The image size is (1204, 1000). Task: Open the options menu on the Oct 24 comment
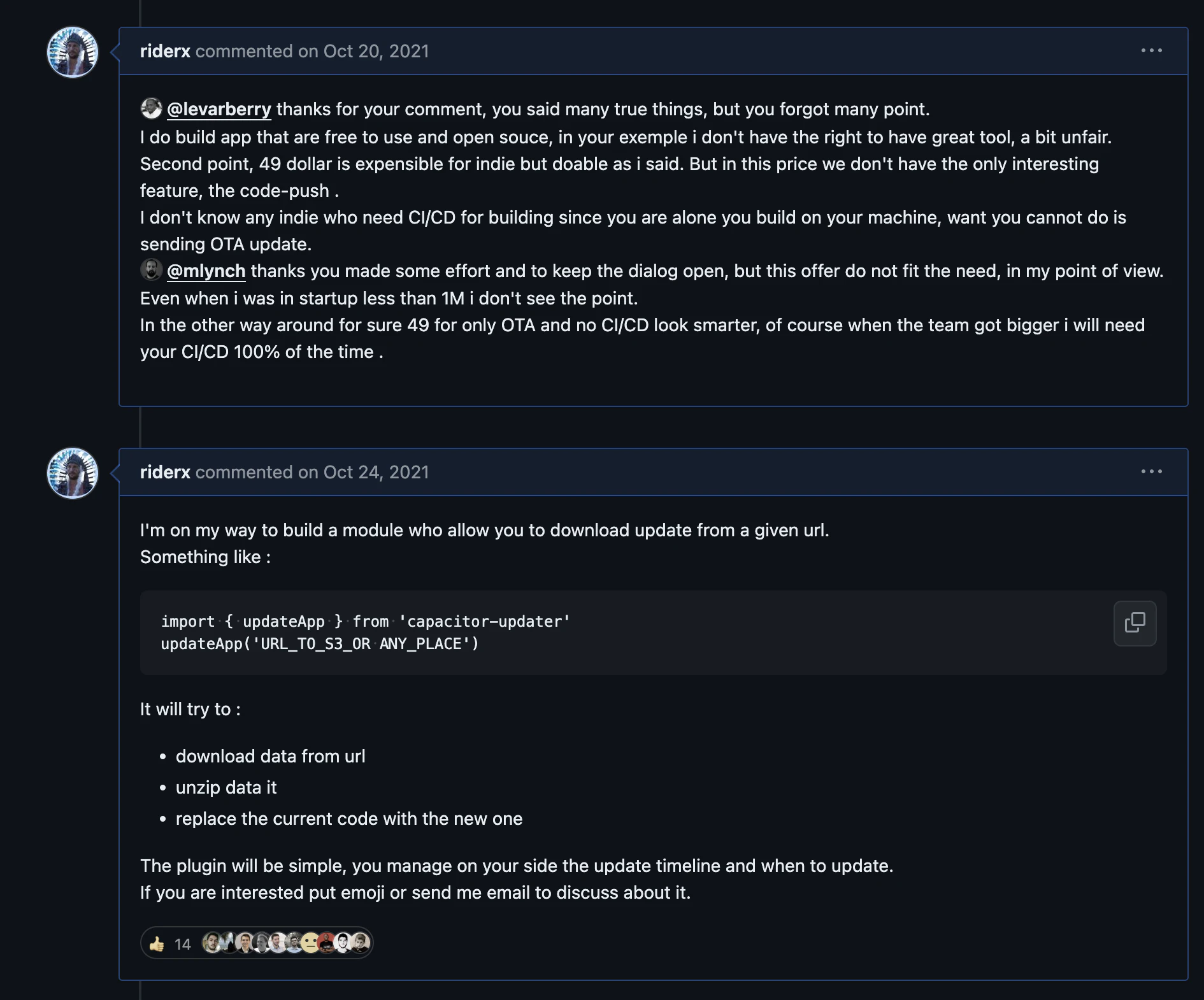pyautogui.click(x=1151, y=472)
